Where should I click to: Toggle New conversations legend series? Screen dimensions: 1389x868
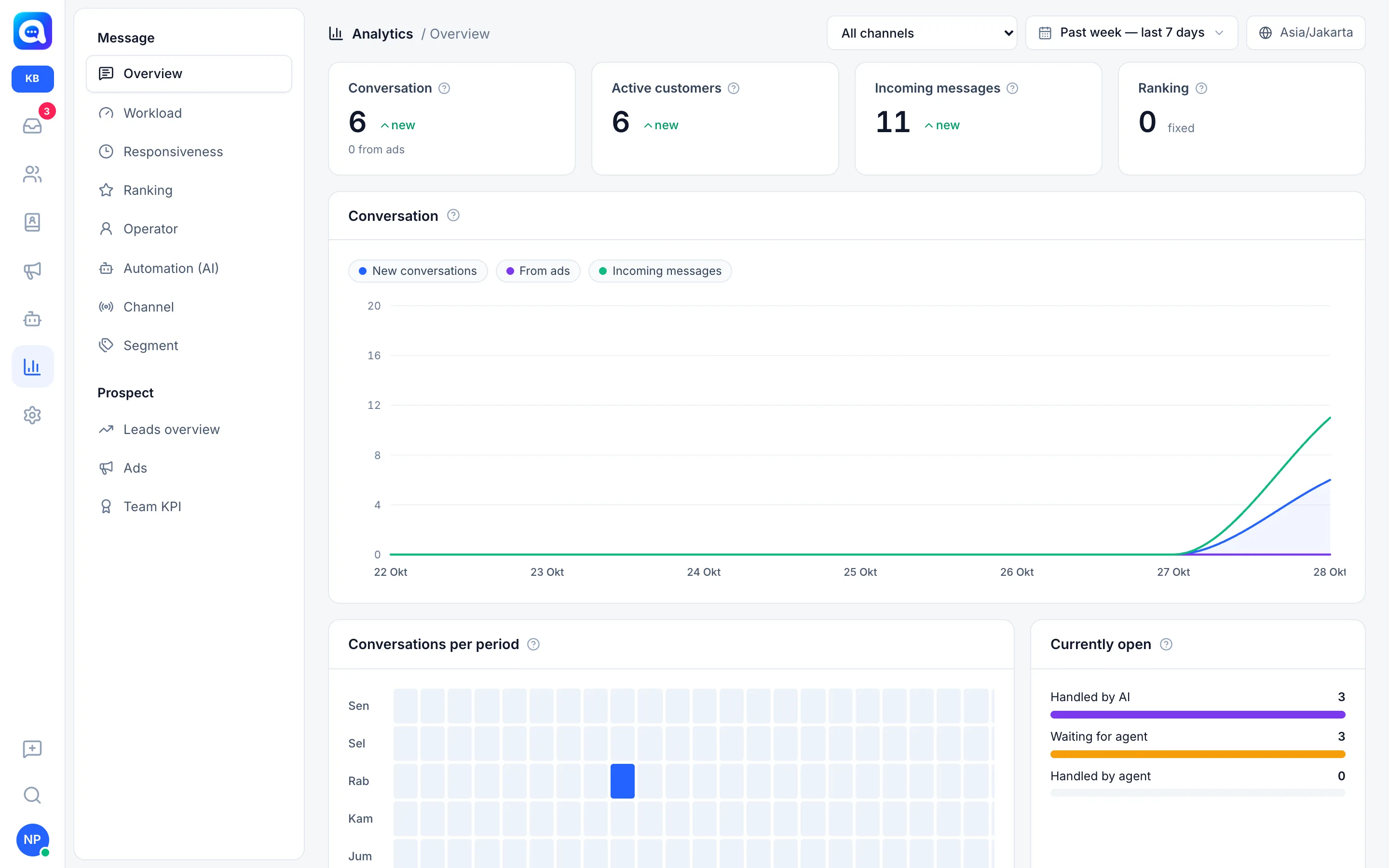(418, 271)
